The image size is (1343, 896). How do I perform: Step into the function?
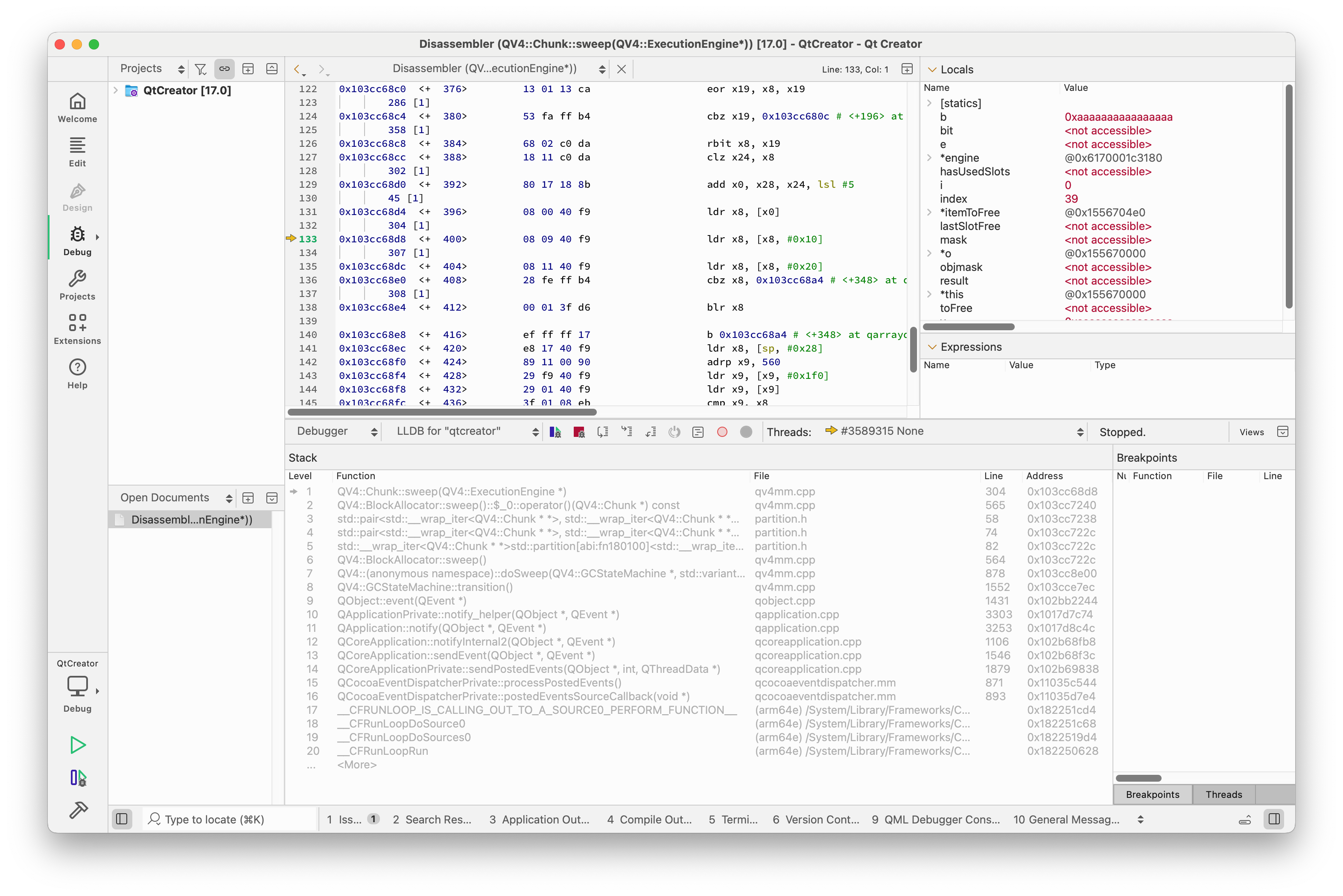[627, 432]
